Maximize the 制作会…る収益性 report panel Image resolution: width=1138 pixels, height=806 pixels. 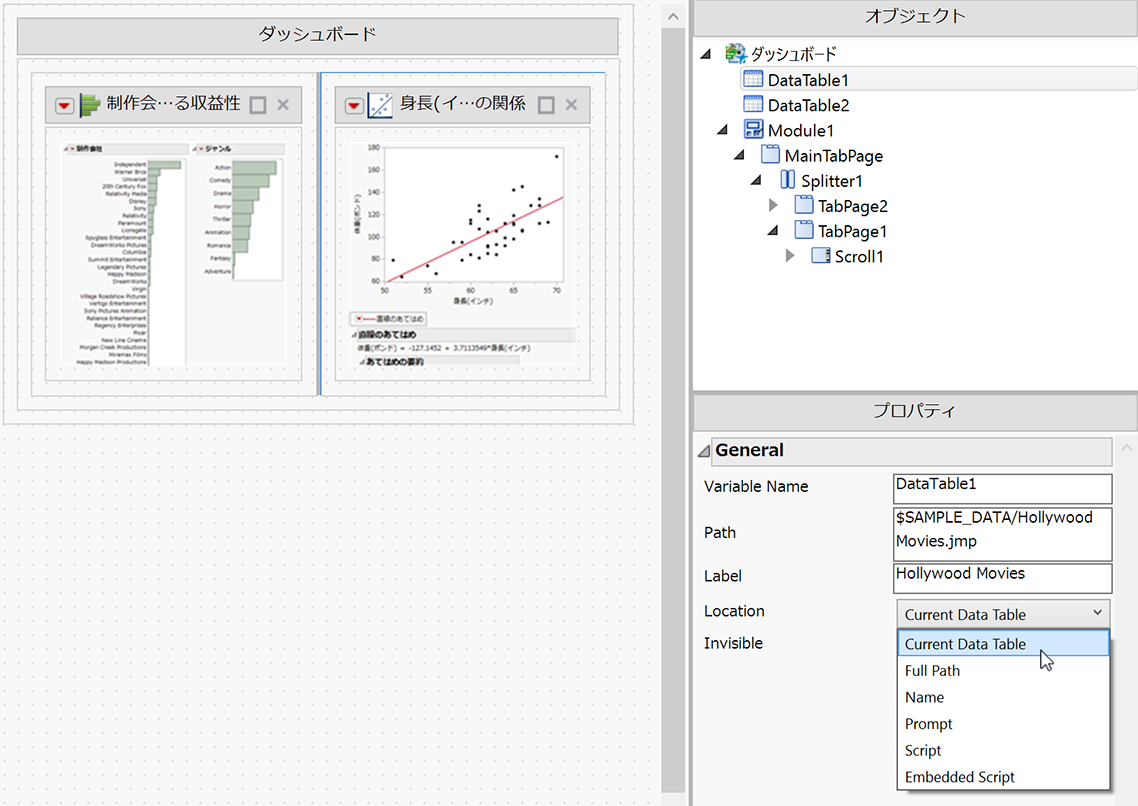coord(258,105)
